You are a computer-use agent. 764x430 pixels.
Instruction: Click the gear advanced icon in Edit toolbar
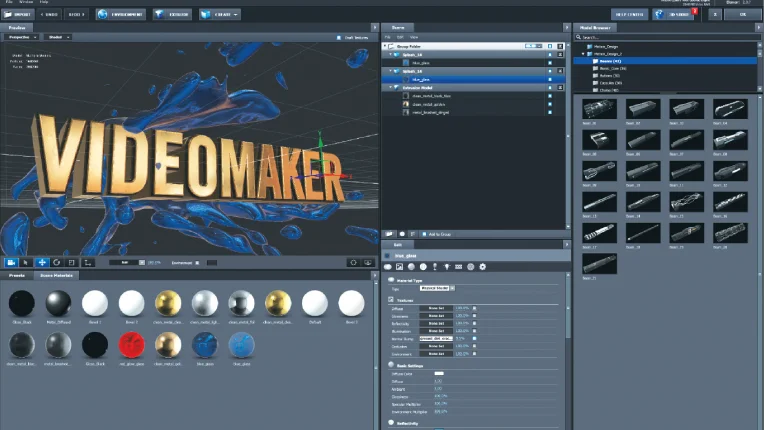pyautogui.click(x=482, y=267)
